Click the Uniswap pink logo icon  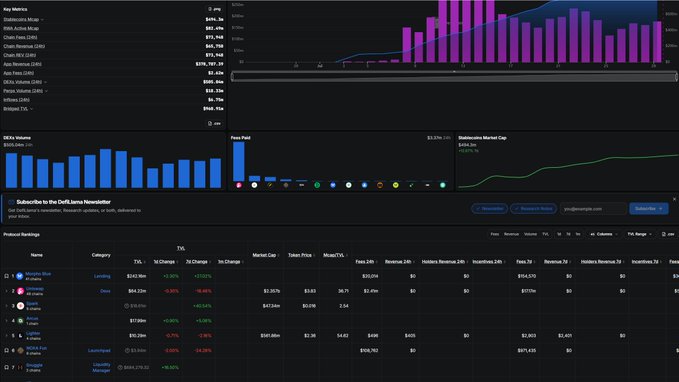pos(20,291)
